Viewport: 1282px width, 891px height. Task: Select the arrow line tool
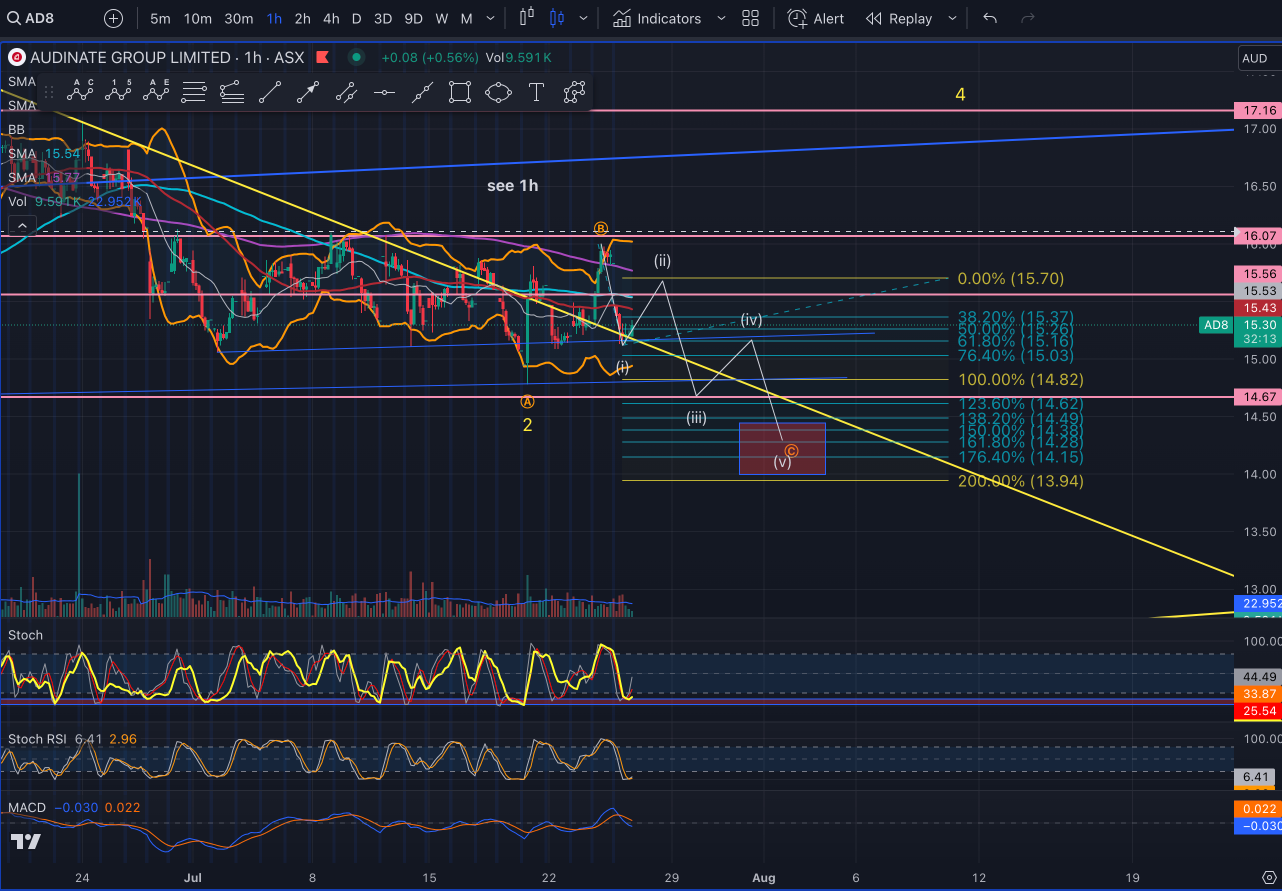pos(308,93)
